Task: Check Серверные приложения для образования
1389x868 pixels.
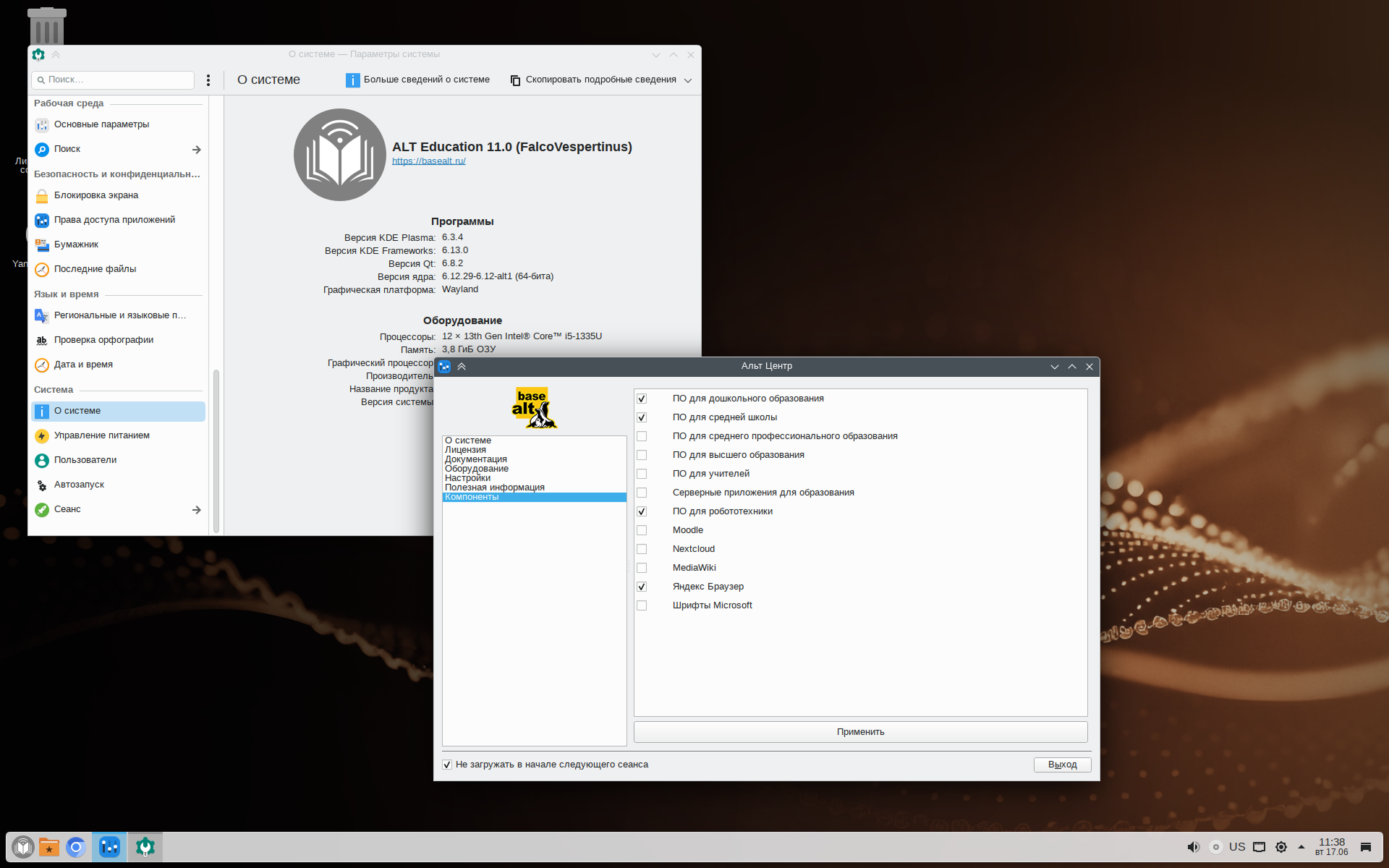Action: tap(642, 493)
